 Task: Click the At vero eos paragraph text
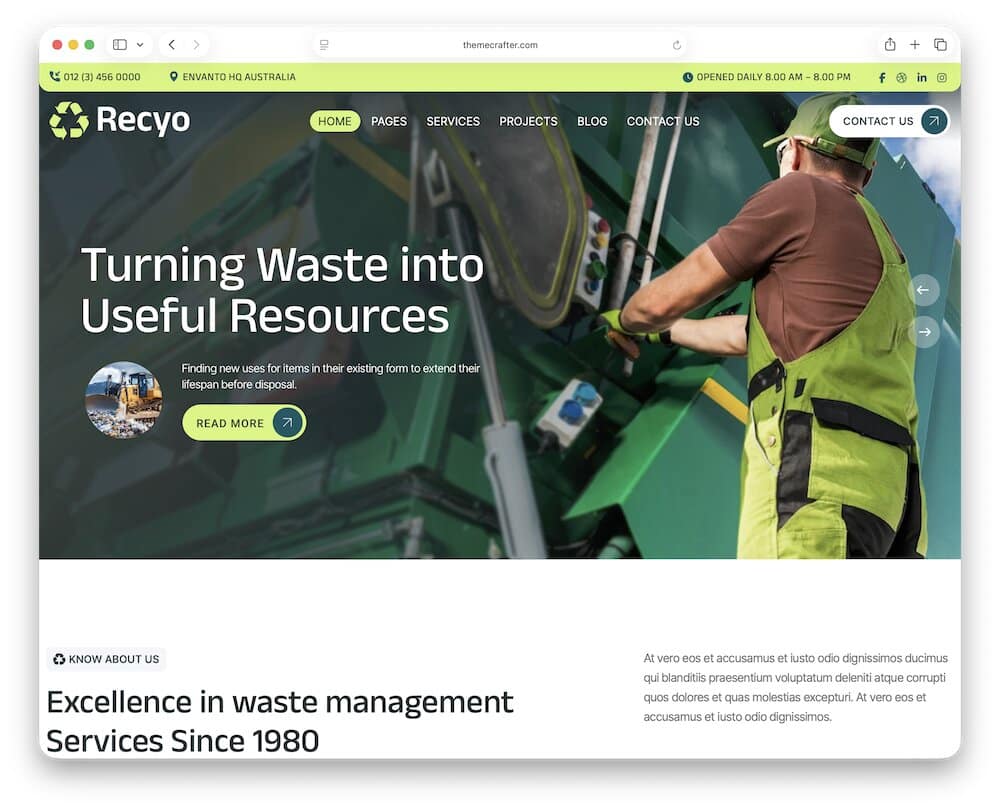coord(795,687)
